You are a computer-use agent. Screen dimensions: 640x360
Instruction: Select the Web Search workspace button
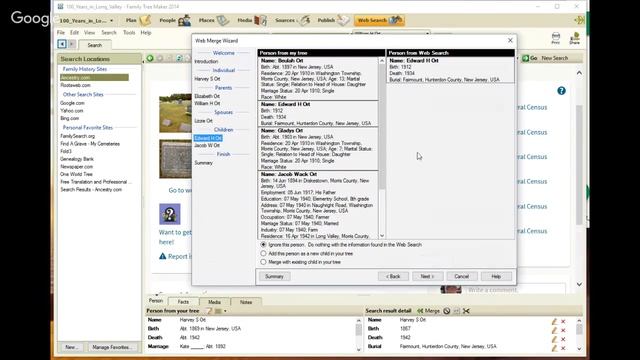[x=379, y=20]
